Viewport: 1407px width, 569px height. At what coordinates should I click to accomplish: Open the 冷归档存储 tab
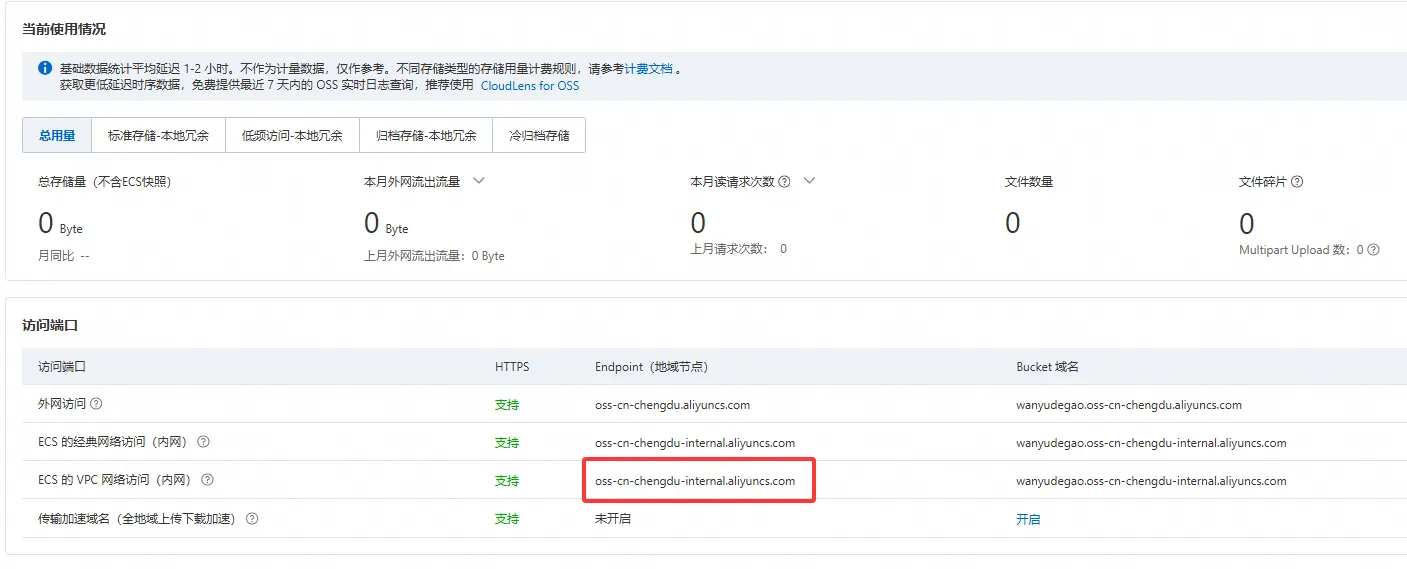pyautogui.click(x=539, y=135)
